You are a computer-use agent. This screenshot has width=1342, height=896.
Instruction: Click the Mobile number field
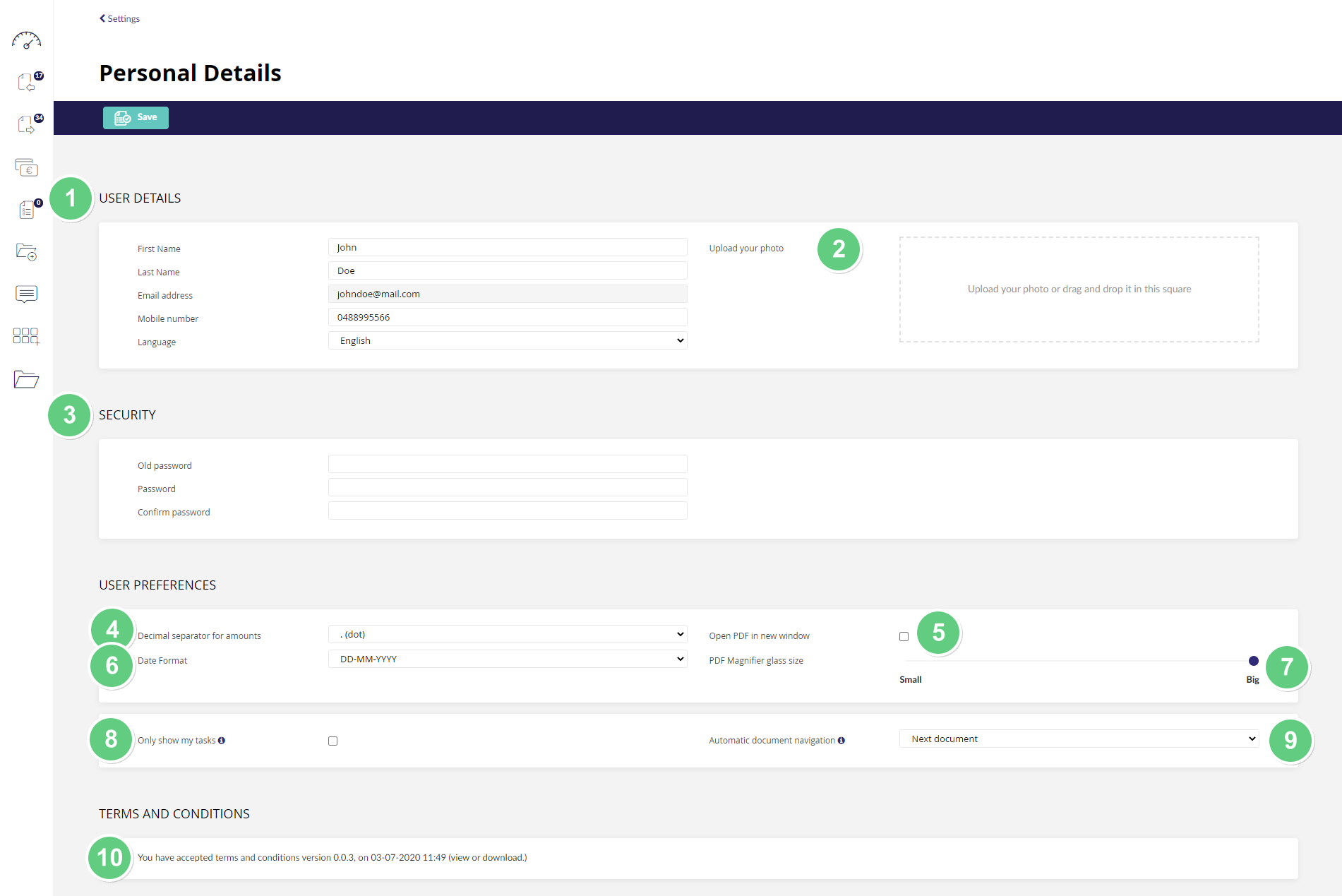508,317
